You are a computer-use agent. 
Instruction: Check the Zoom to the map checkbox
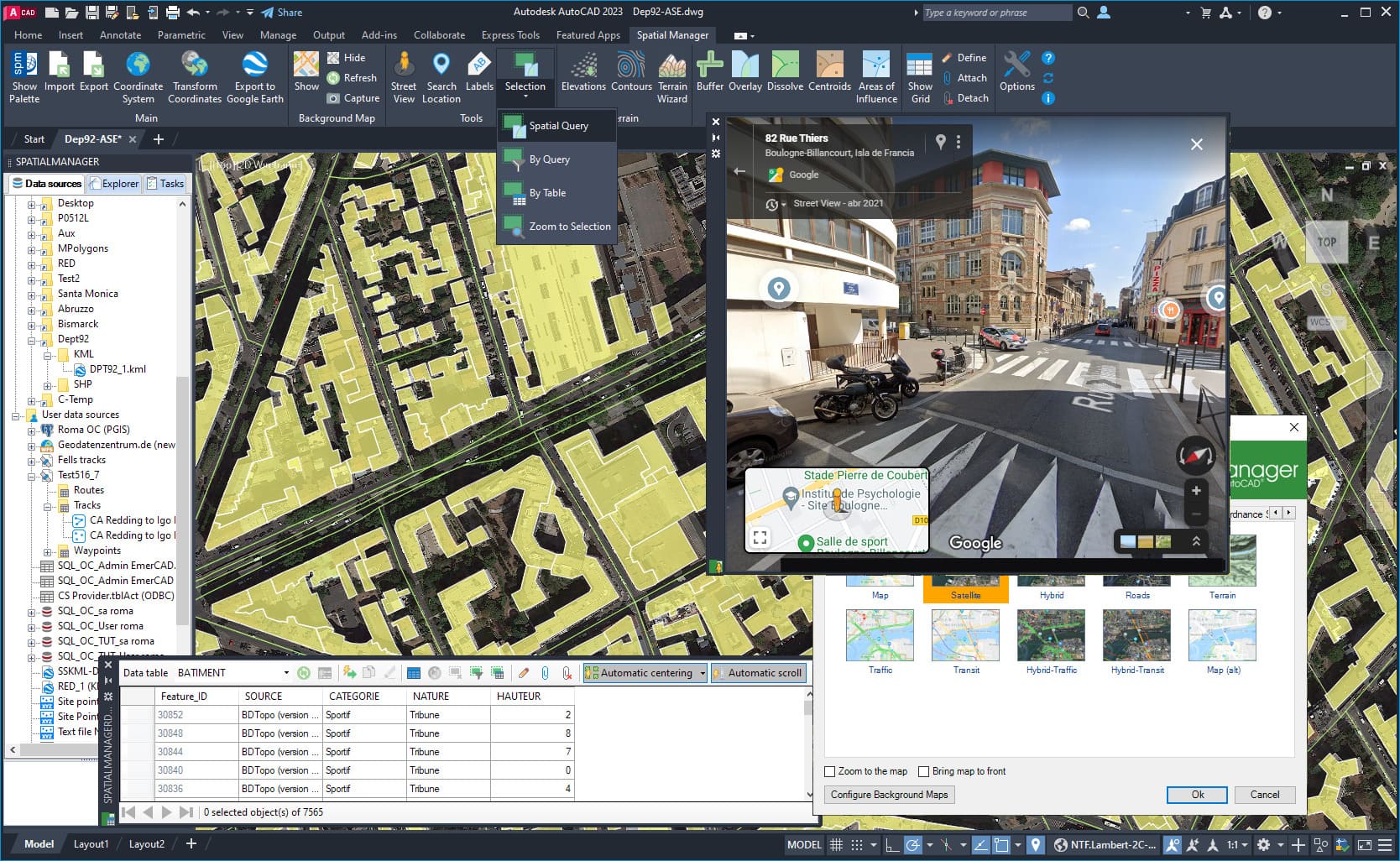(x=829, y=771)
